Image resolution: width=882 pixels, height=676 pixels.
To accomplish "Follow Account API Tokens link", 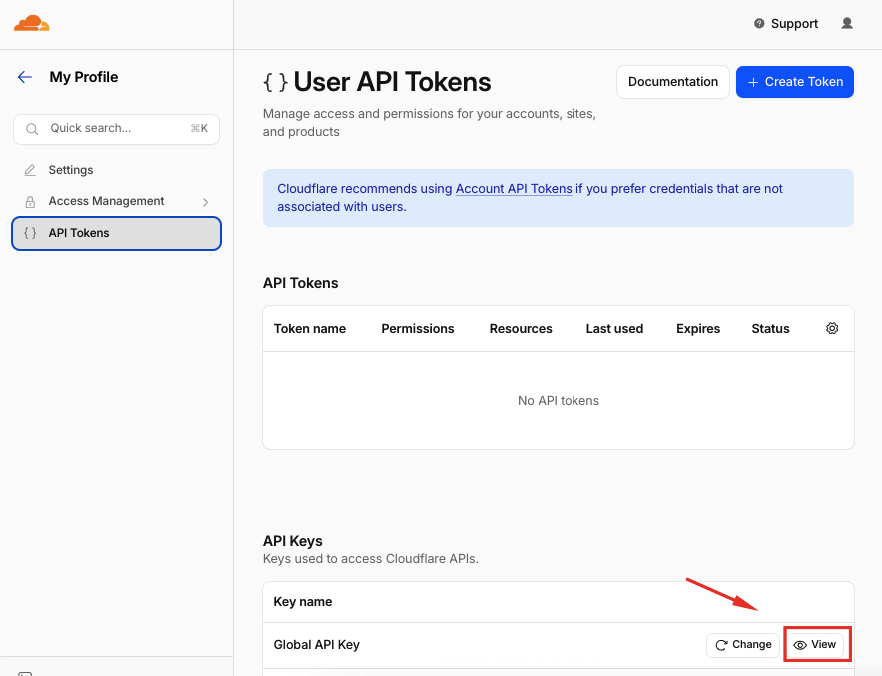I will tap(514, 189).
